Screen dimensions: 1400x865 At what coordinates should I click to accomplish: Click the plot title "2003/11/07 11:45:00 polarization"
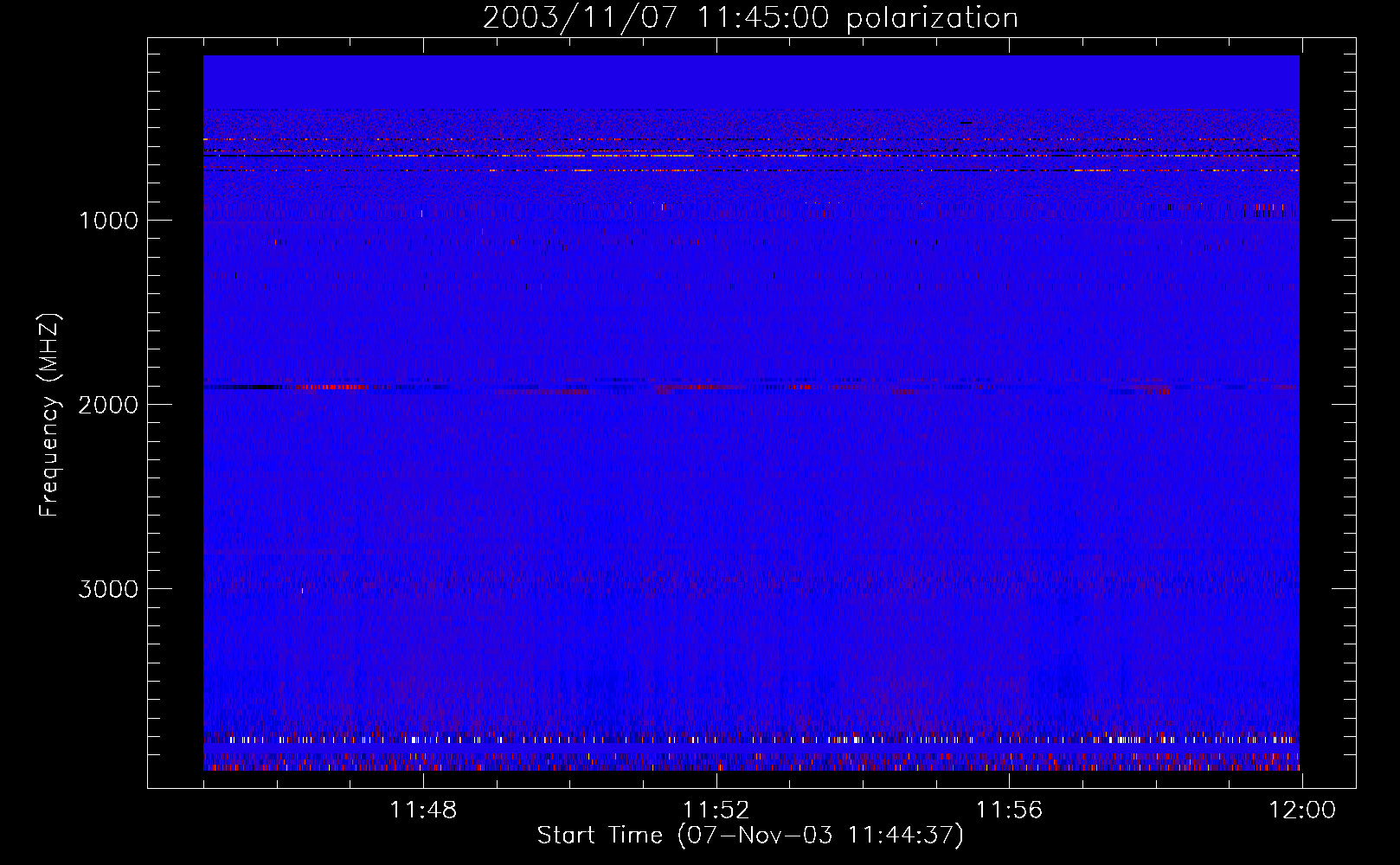coord(750,18)
